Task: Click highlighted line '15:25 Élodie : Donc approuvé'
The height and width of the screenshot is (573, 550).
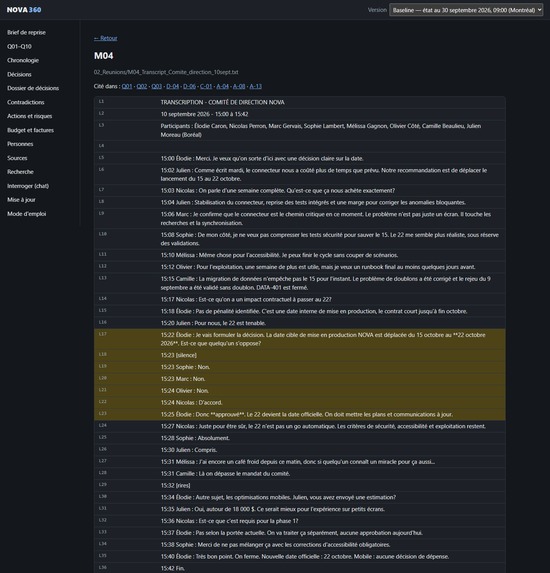Action: pos(300,414)
